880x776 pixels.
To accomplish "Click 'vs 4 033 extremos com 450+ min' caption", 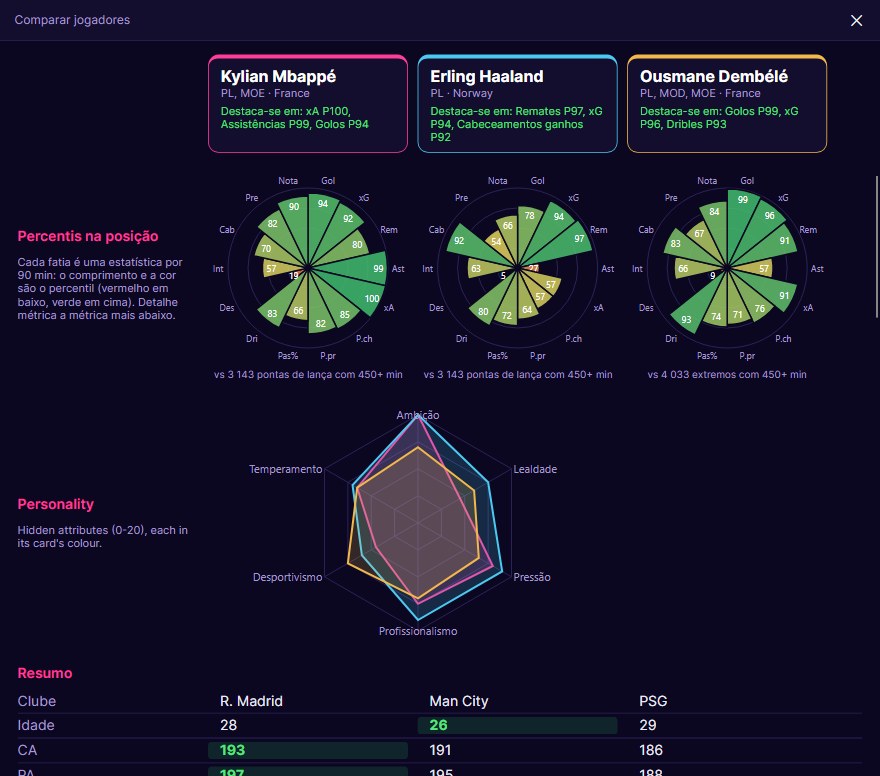I will pyautogui.click(x=727, y=374).
